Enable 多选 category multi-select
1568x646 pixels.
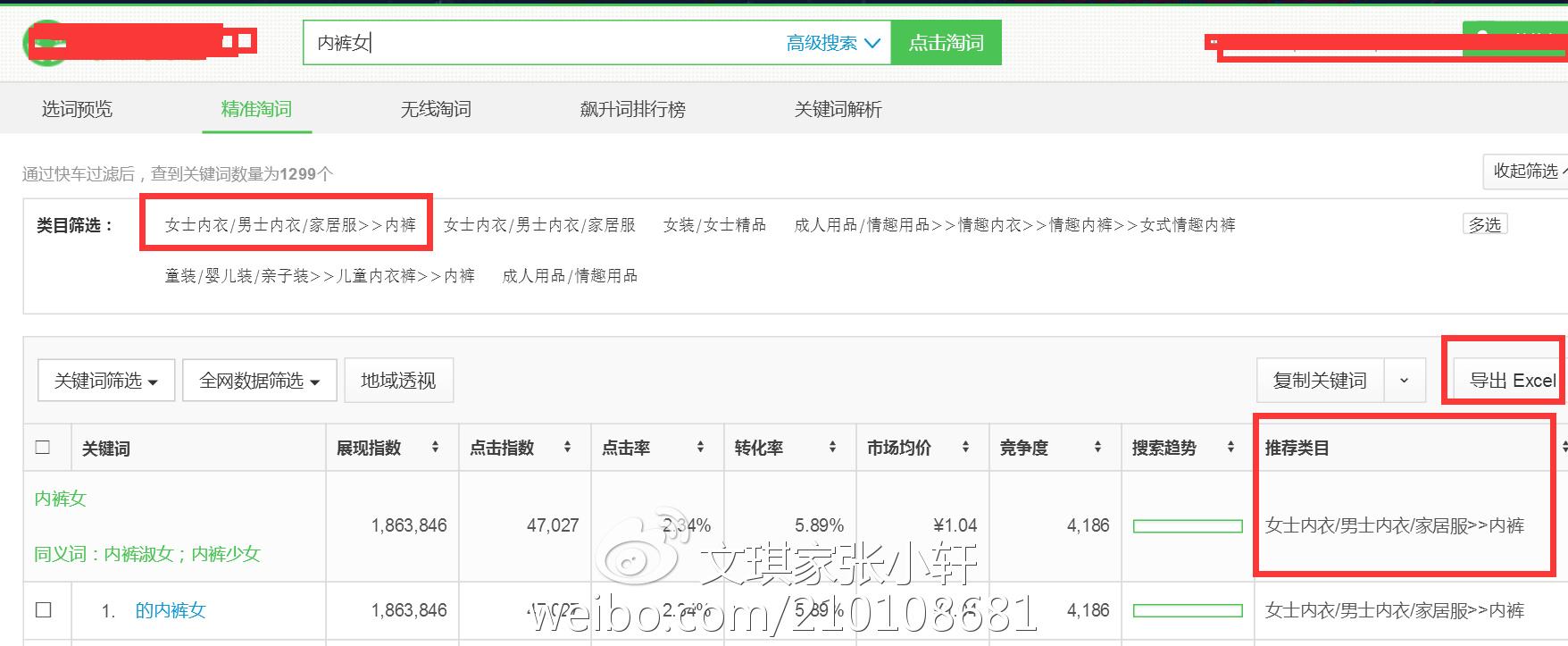(x=1485, y=224)
